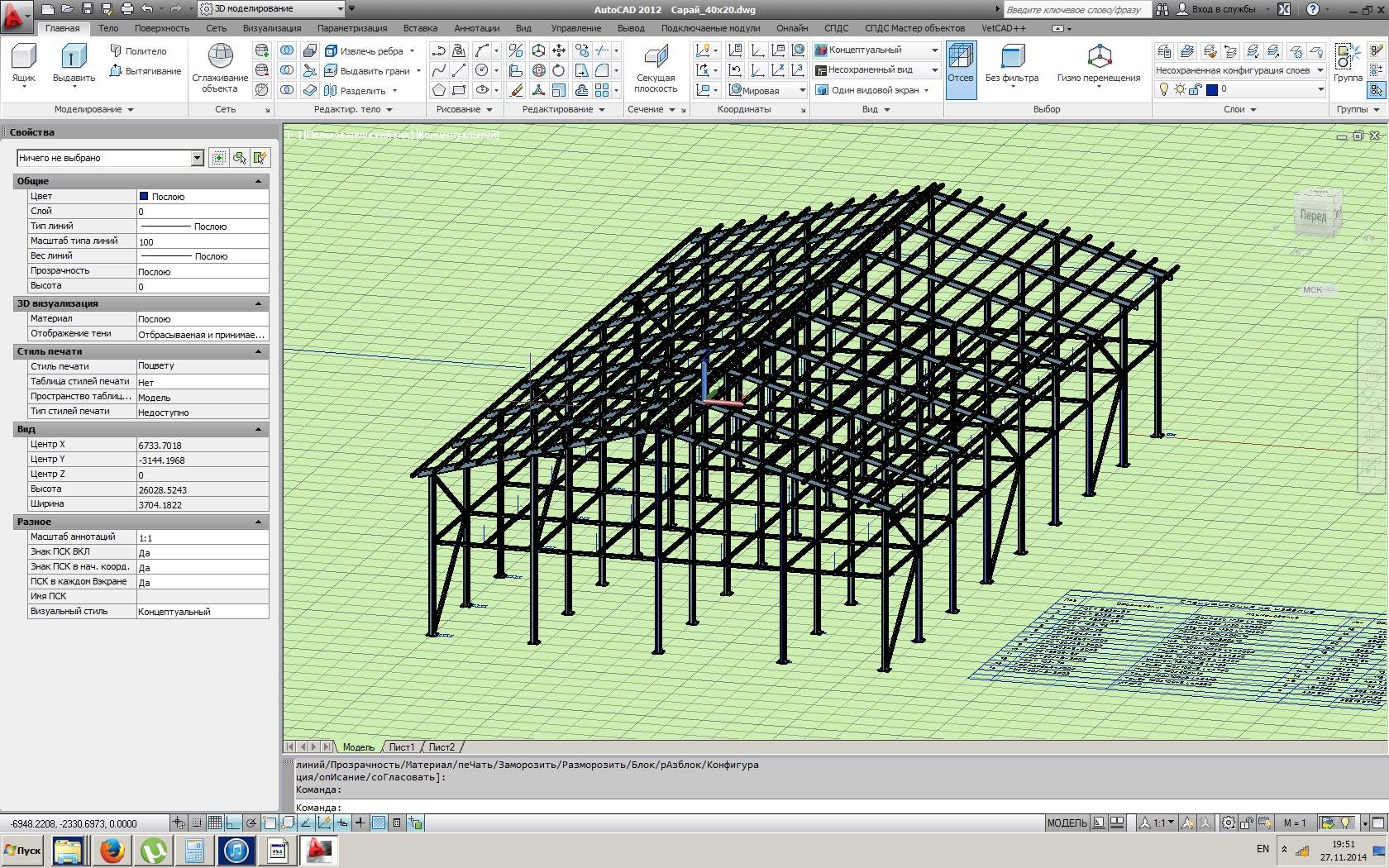Select the Ящик (Box) solid tool
Image resolution: width=1389 pixels, height=868 pixels.
click(x=23, y=64)
